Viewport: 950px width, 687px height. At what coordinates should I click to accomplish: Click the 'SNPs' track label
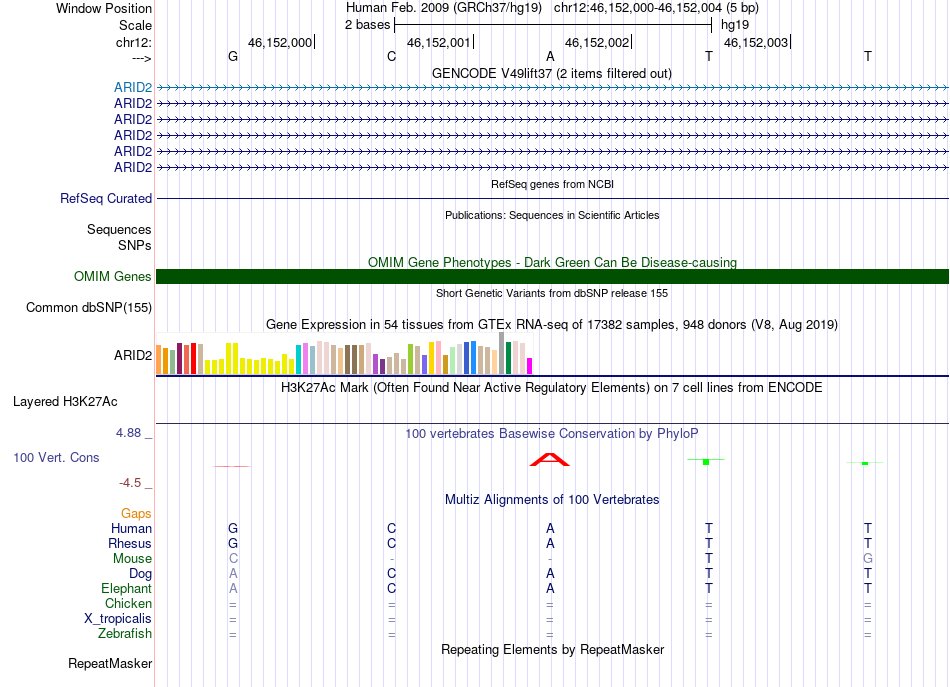pos(135,245)
